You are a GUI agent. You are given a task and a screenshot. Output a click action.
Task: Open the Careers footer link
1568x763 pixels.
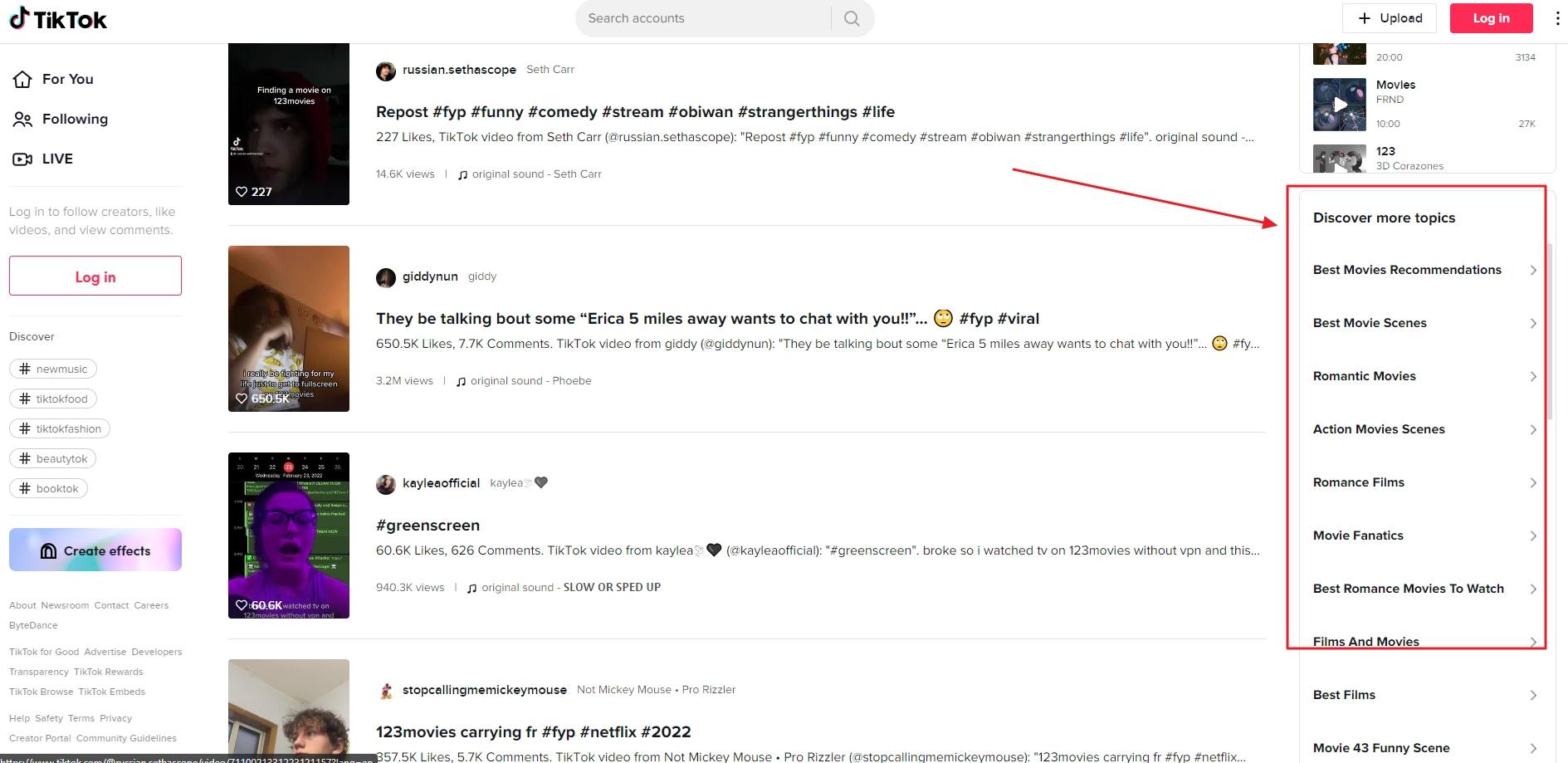pos(151,605)
